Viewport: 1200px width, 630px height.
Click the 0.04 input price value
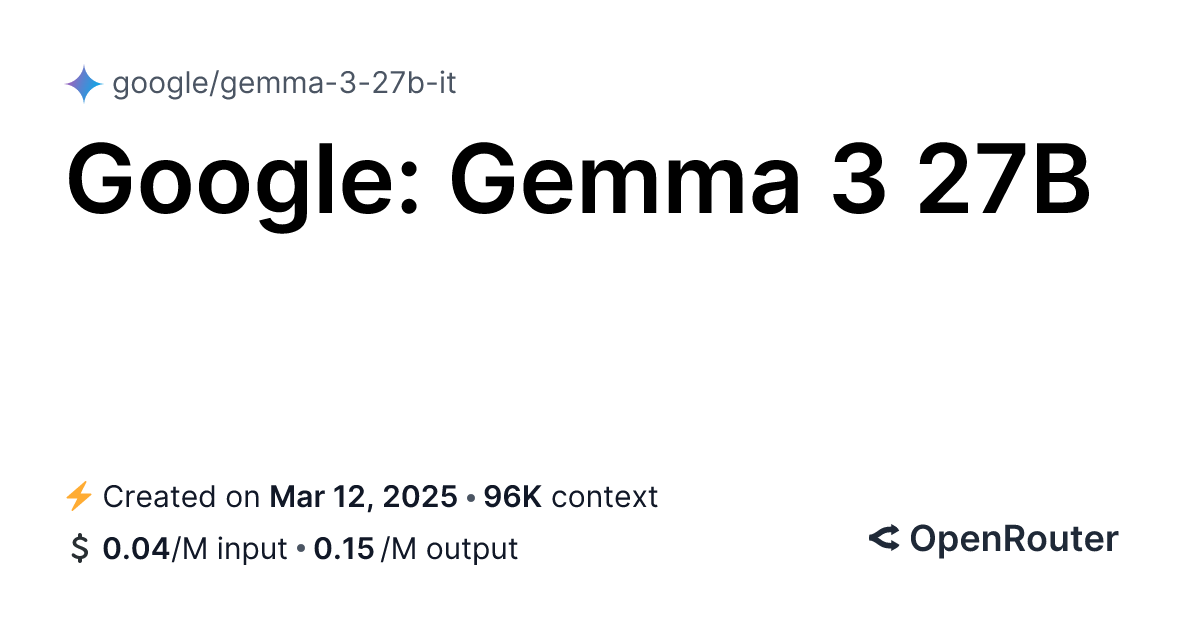pyautogui.click(x=137, y=549)
